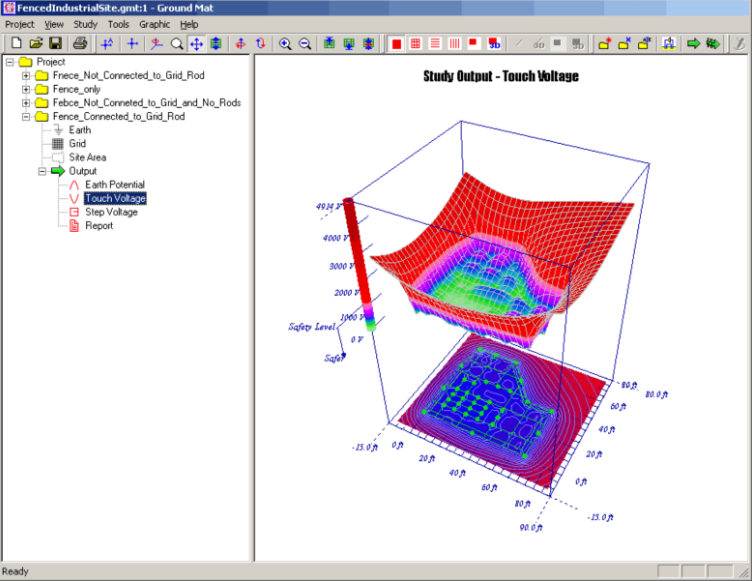Expand the Fence_only folder node
This screenshot has width=752, height=581.
click(26, 89)
